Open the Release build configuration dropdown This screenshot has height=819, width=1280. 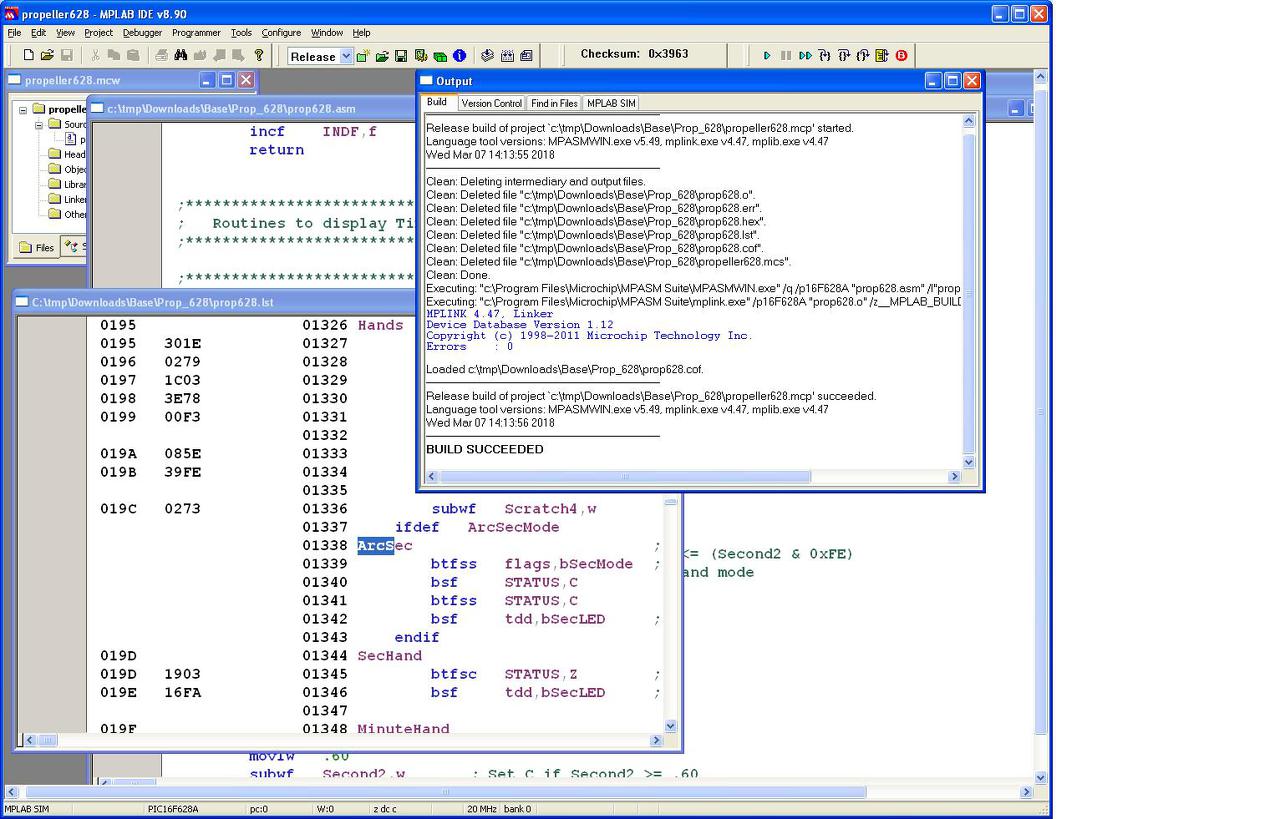click(x=346, y=56)
